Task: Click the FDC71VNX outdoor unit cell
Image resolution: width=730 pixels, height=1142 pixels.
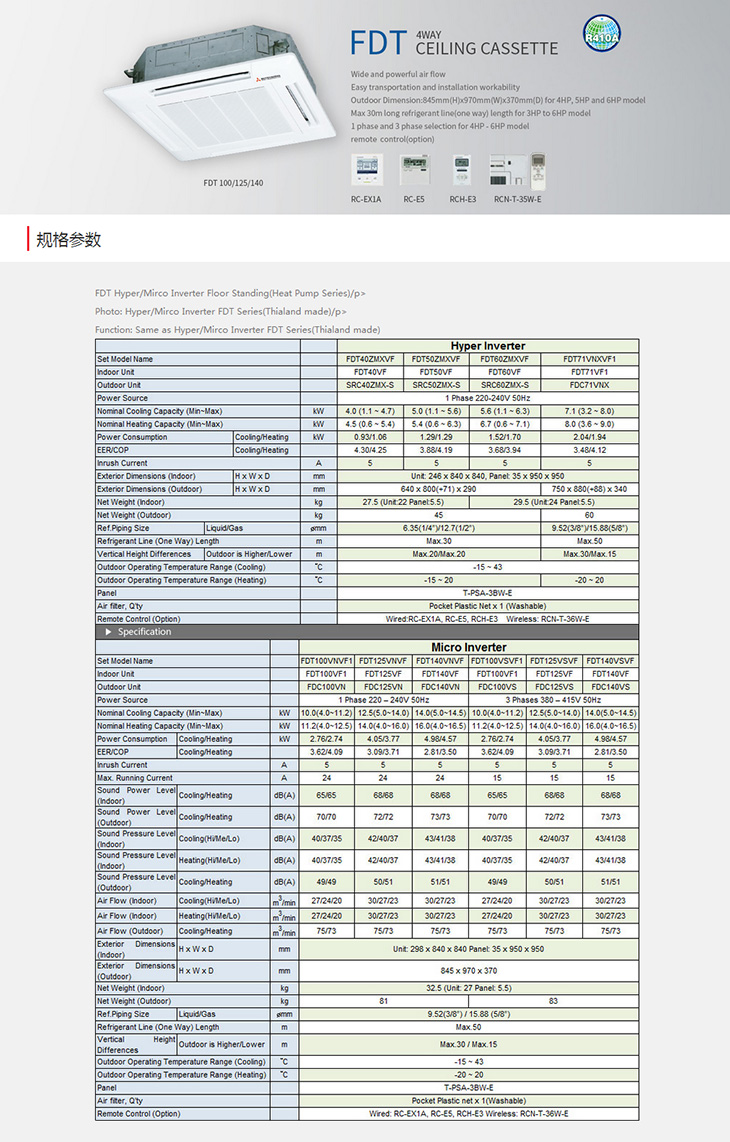Action: 589,385
